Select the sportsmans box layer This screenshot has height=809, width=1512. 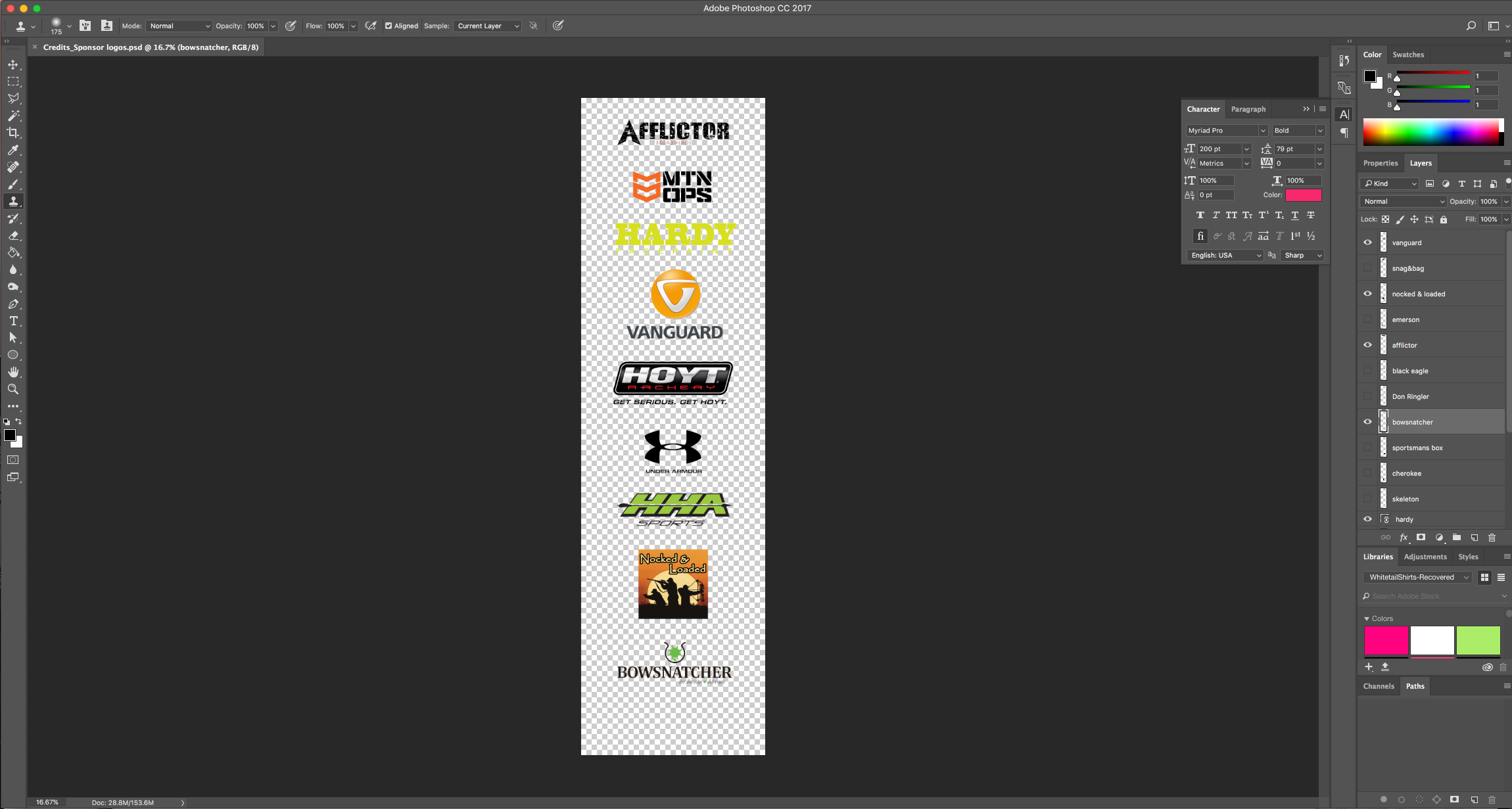click(x=1432, y=448)
